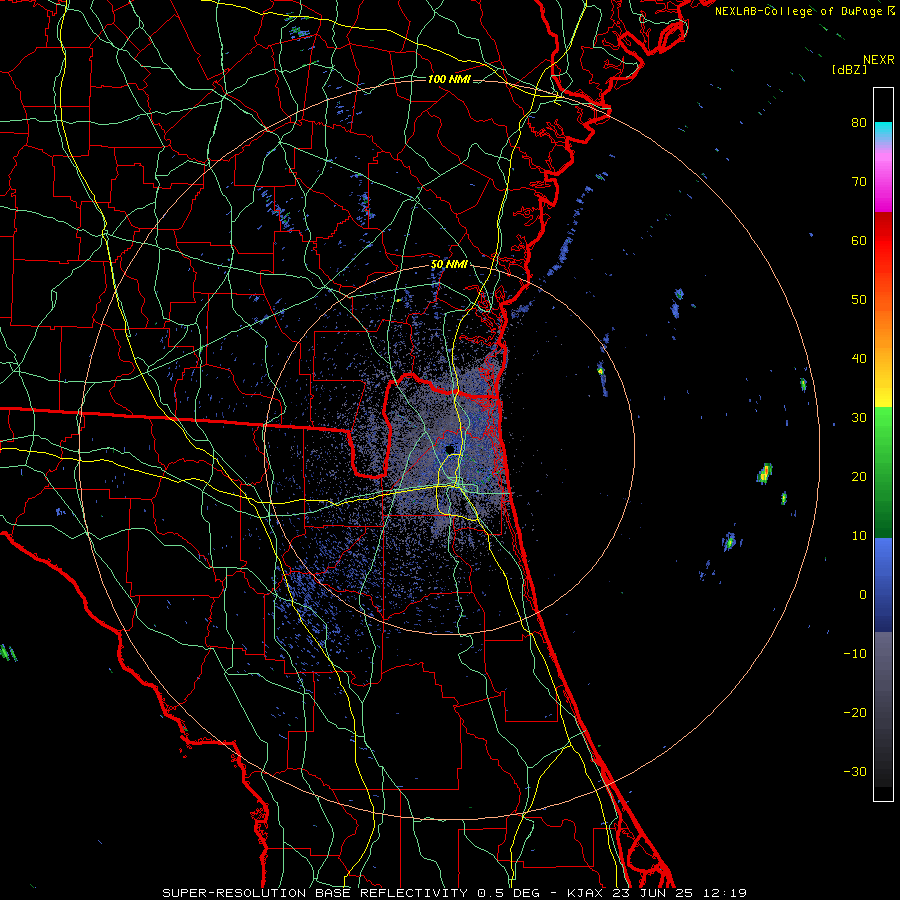Click the 50 NMI range ring label
The image size is (900, 900).
449,265
